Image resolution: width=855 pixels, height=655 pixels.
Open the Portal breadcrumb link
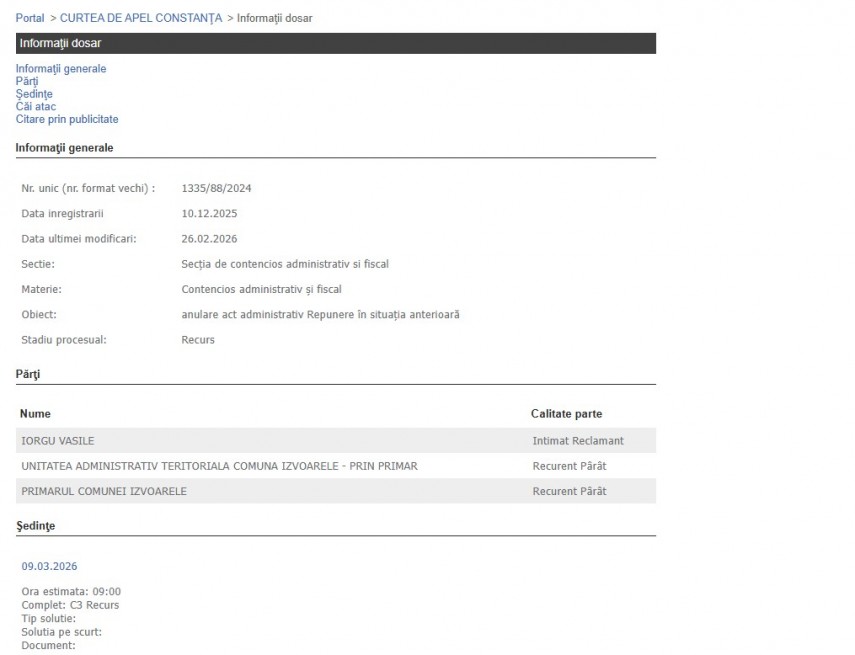coord(29,18)
